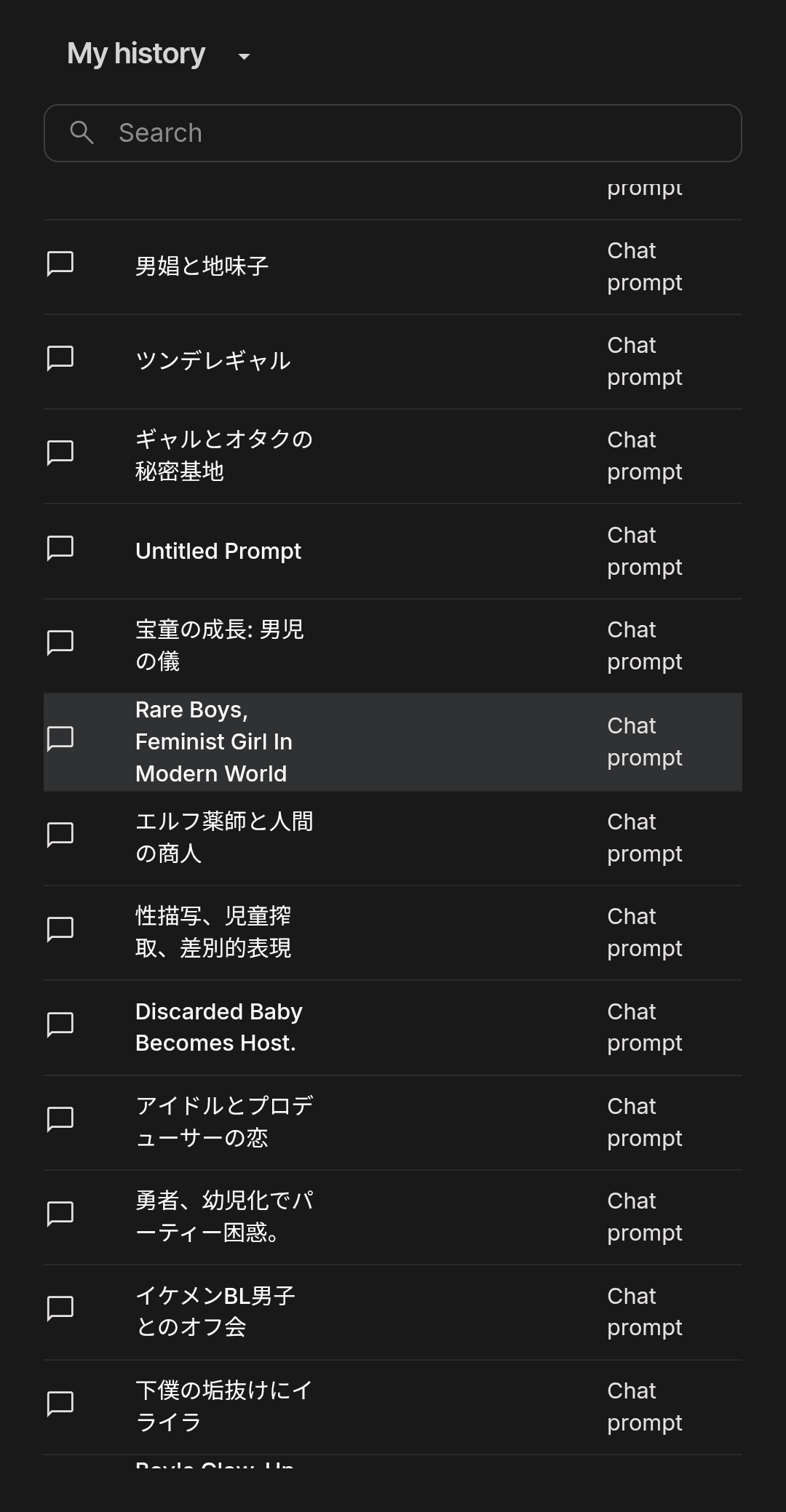
Task: Click chat icon beside 下僕の垢抜けにイライラ
Action: tap(60, 1403)
